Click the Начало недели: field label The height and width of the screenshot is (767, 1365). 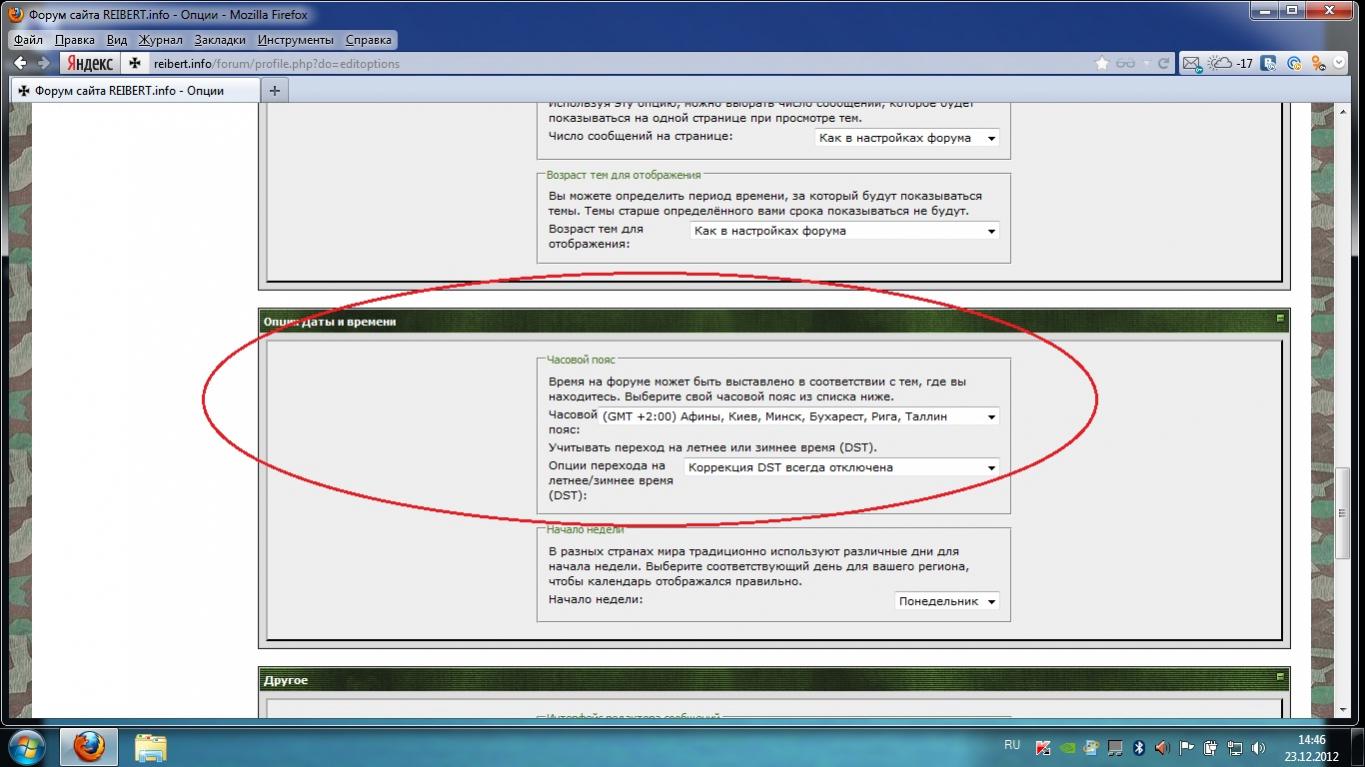[x=596, y=599]
